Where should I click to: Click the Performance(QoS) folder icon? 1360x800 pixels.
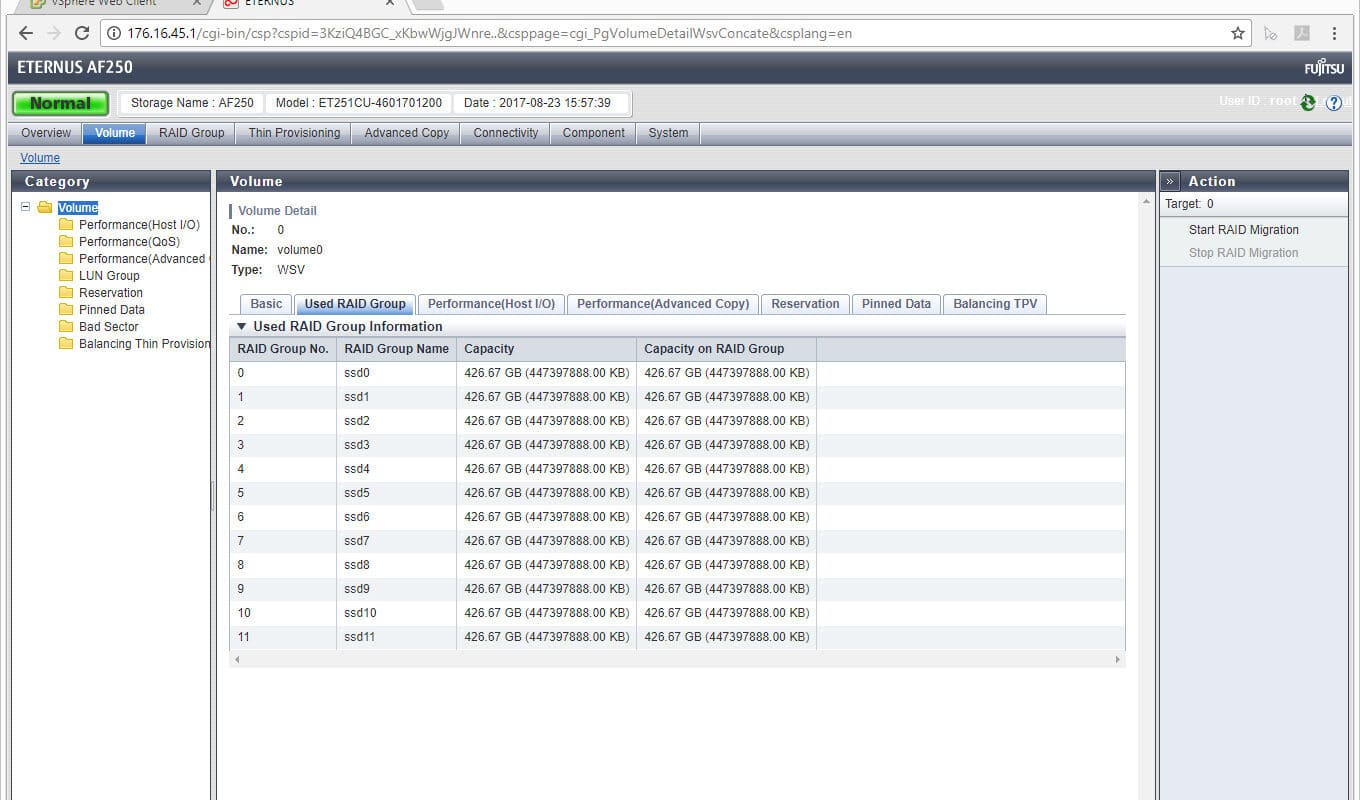tap(66, 242)
